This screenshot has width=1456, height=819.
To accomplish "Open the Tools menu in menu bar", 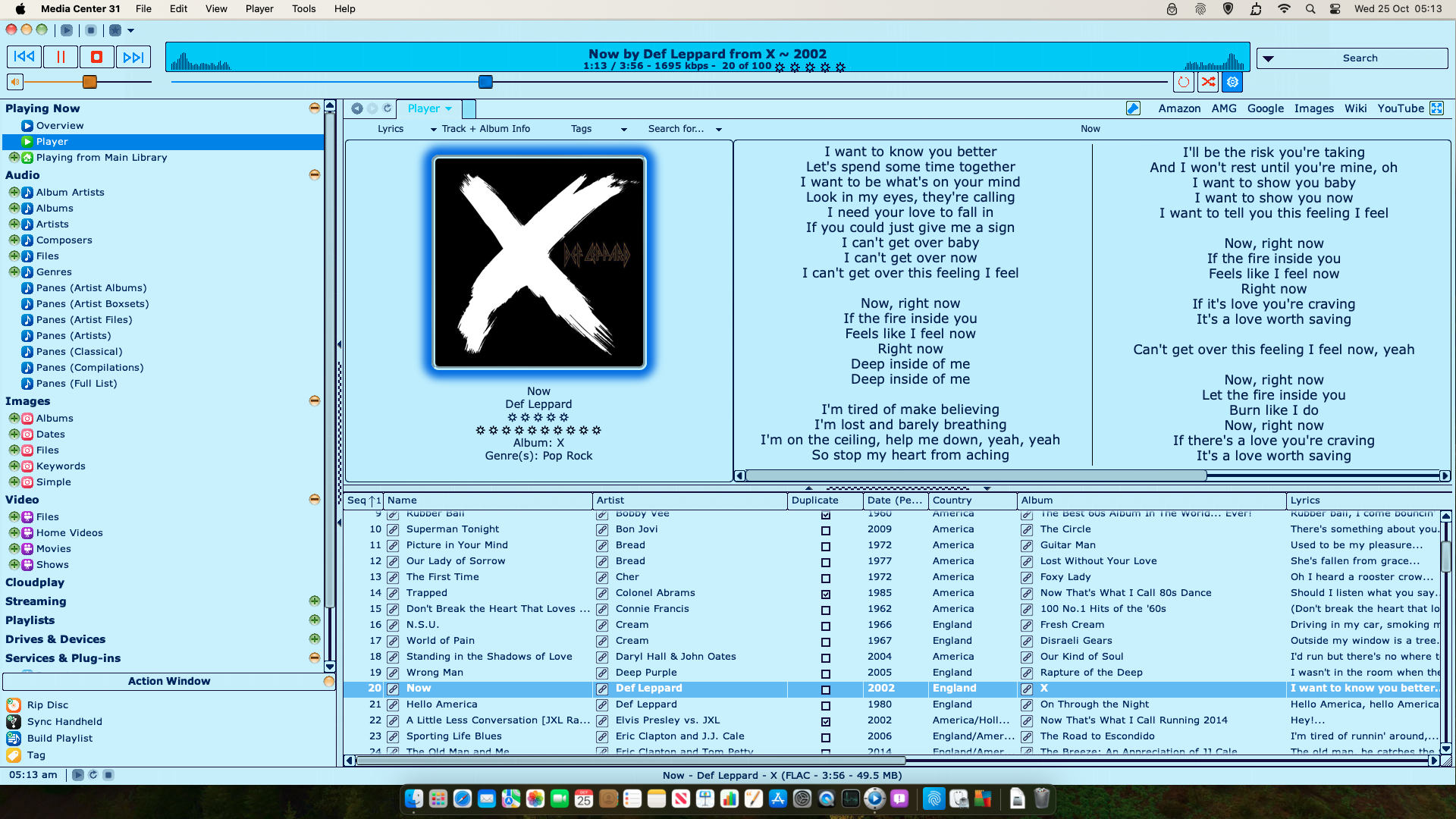I will tap(303, 9).
